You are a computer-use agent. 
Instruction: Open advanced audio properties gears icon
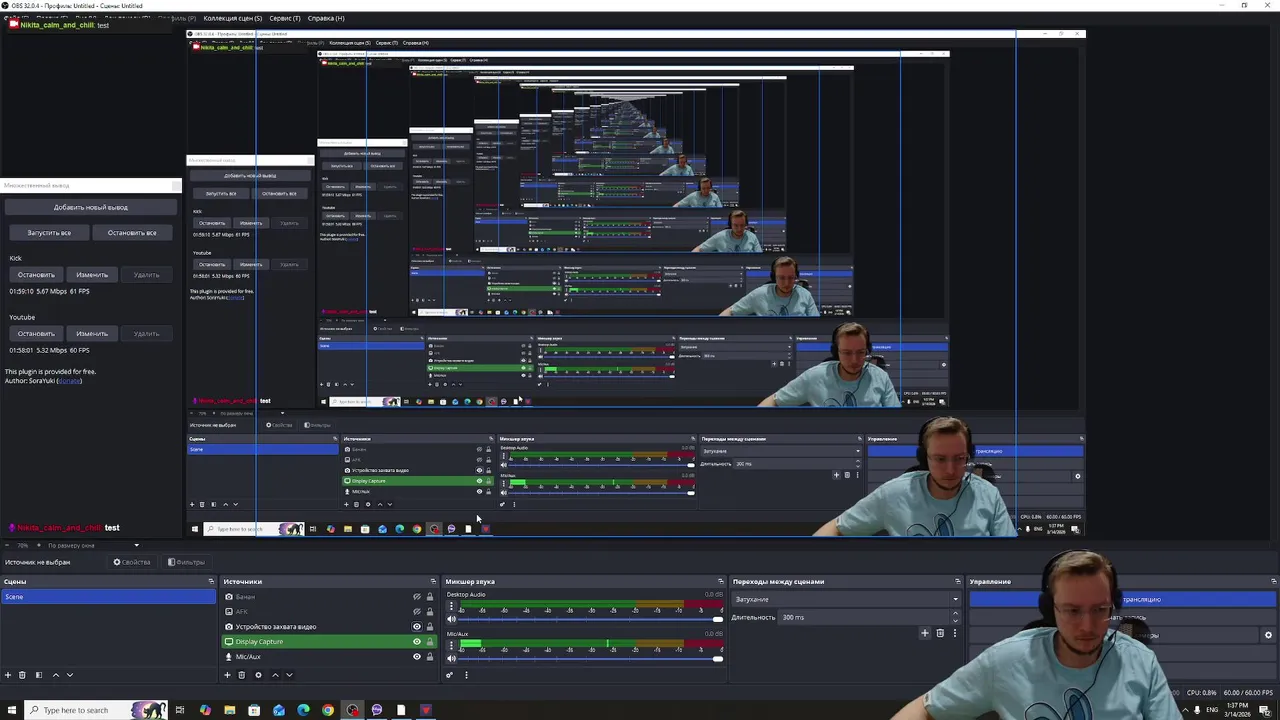449,675
